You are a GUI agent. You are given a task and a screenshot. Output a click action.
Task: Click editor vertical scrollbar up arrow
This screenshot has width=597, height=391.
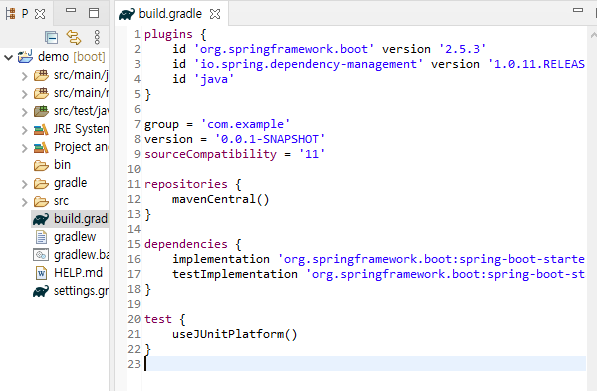pos(593,35)
